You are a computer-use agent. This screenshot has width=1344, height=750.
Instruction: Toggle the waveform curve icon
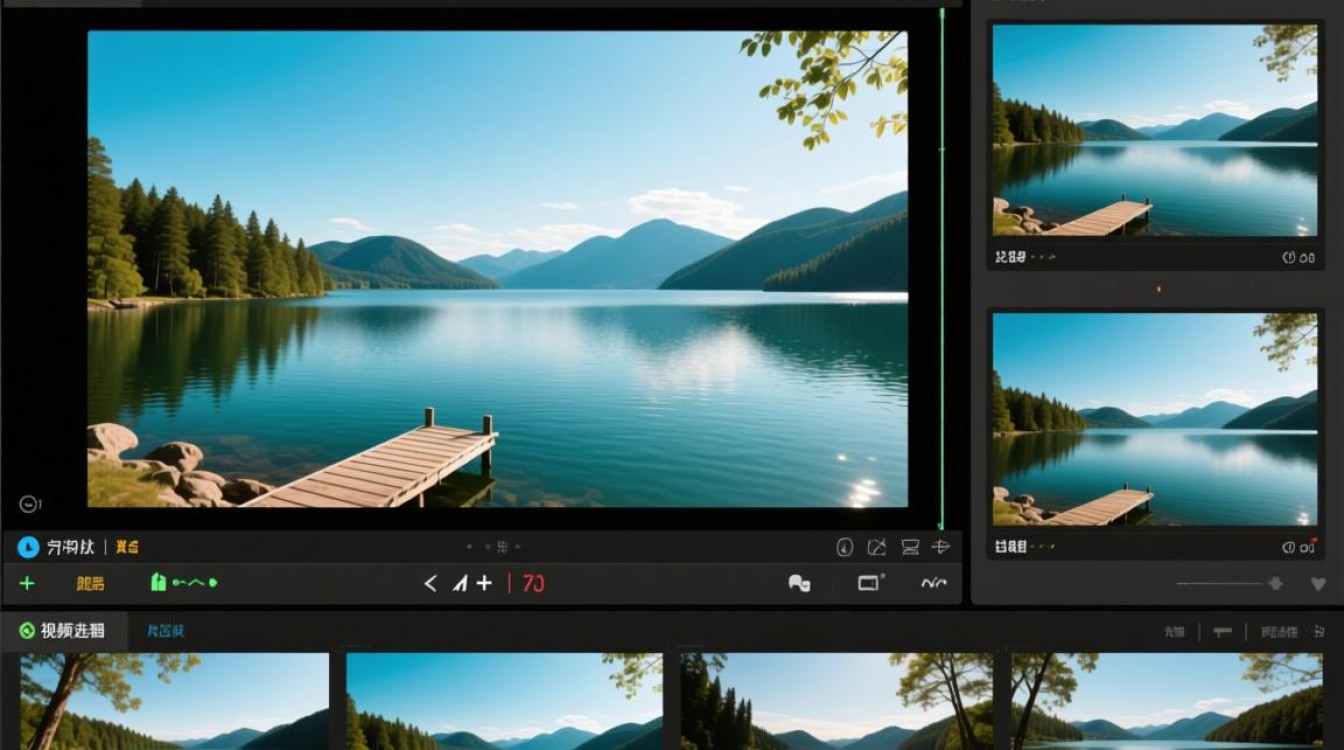coord(934,583)
